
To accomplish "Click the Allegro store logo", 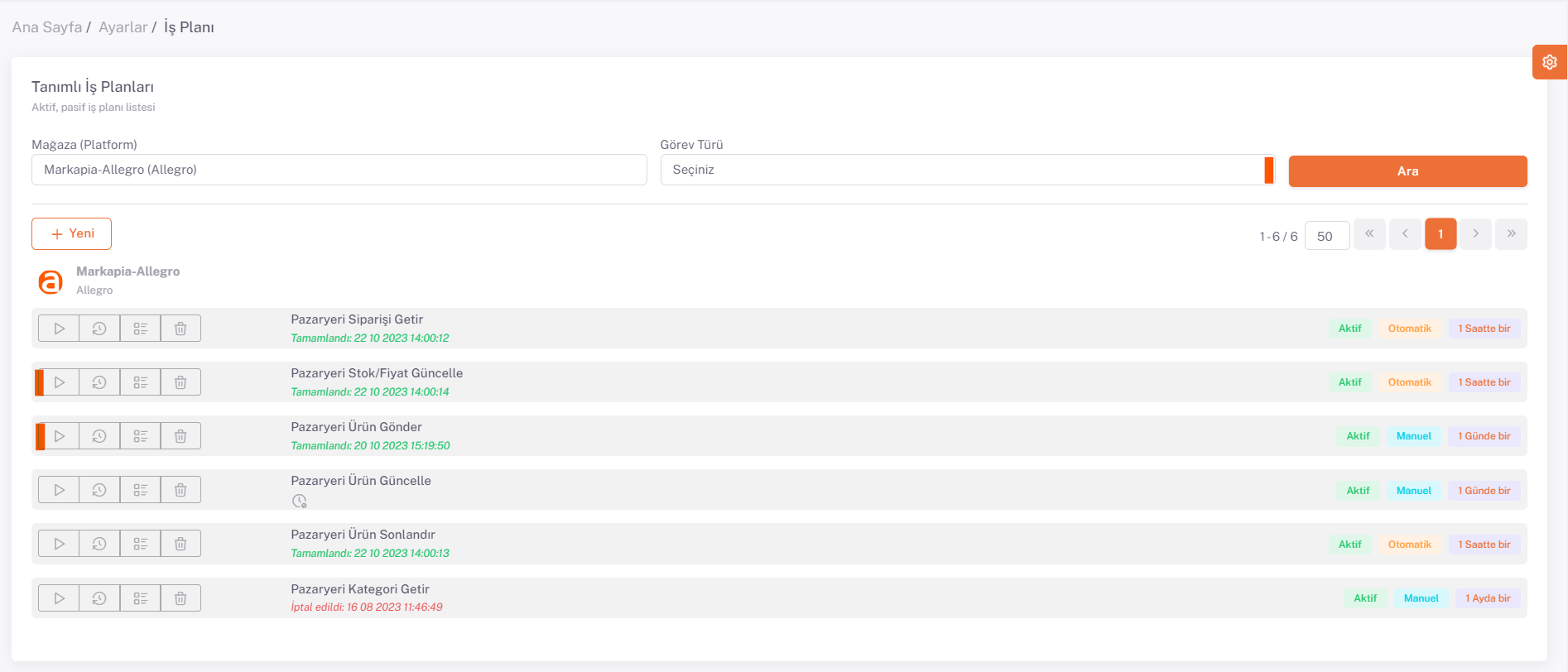I will pos(51,281).
